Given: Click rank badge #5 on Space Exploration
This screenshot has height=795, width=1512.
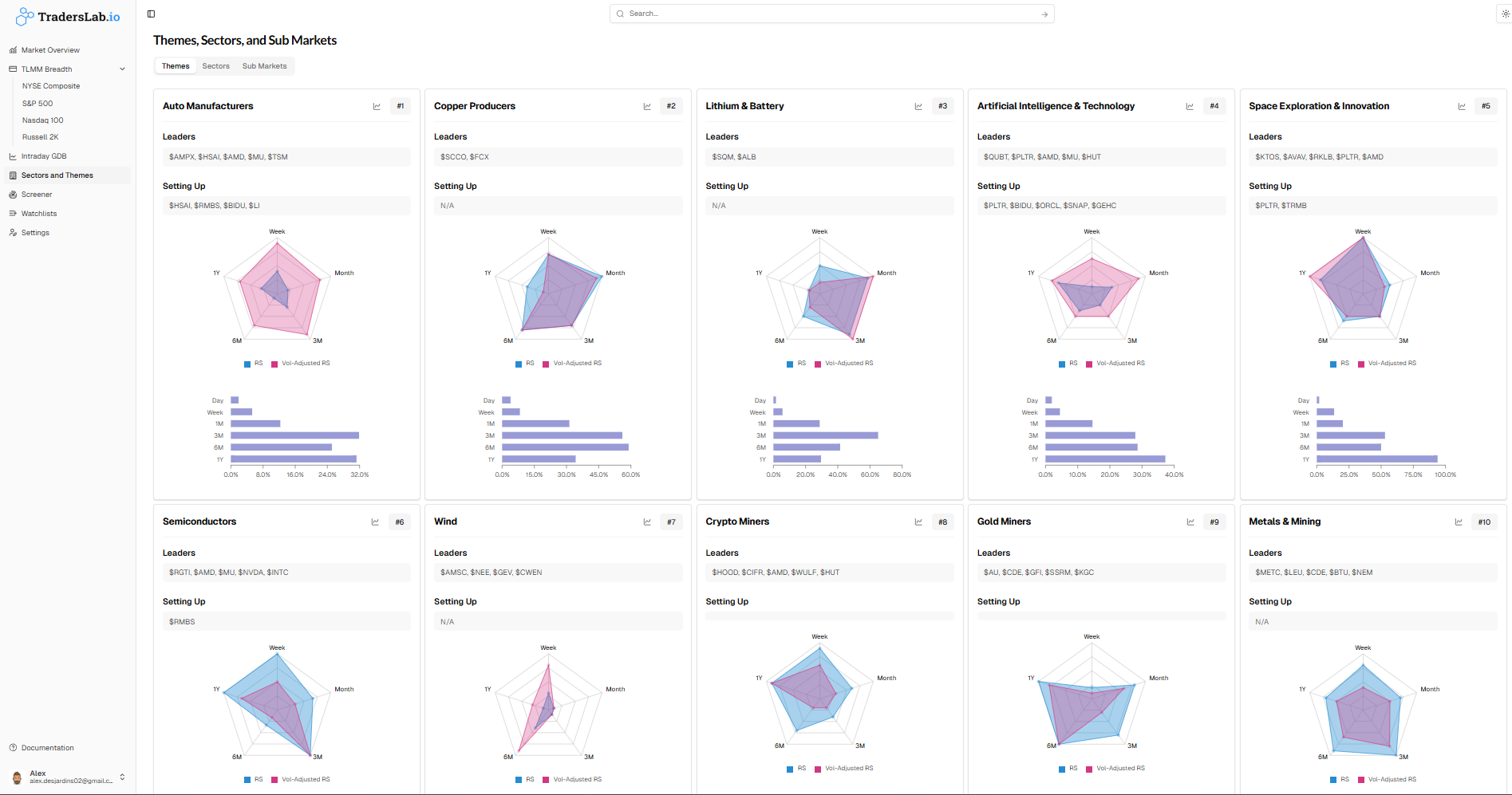Looking at the screenshot, I should click(1486, 106).
